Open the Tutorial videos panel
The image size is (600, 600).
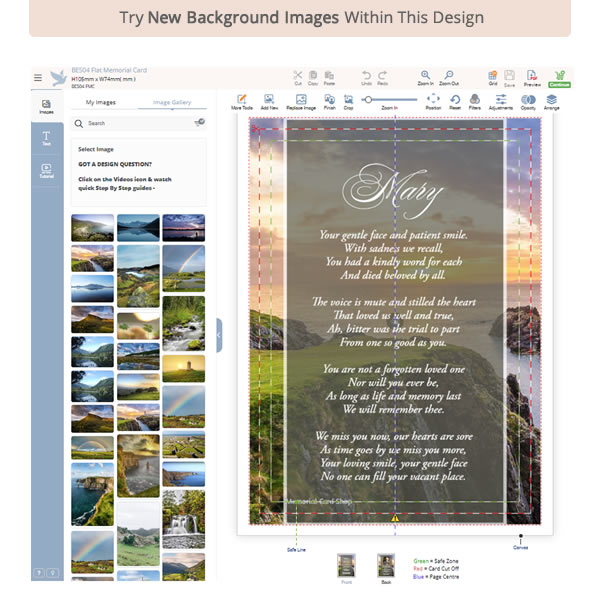46,170
